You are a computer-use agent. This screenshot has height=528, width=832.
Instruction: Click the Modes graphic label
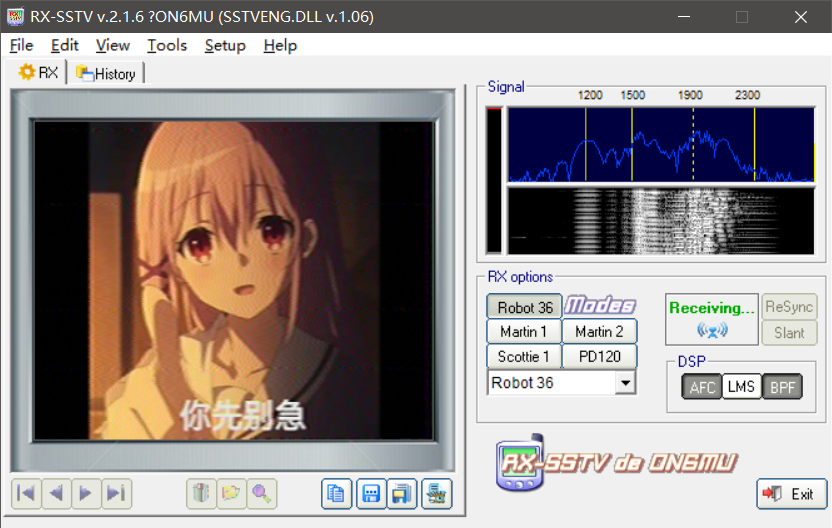coord(600,306)
